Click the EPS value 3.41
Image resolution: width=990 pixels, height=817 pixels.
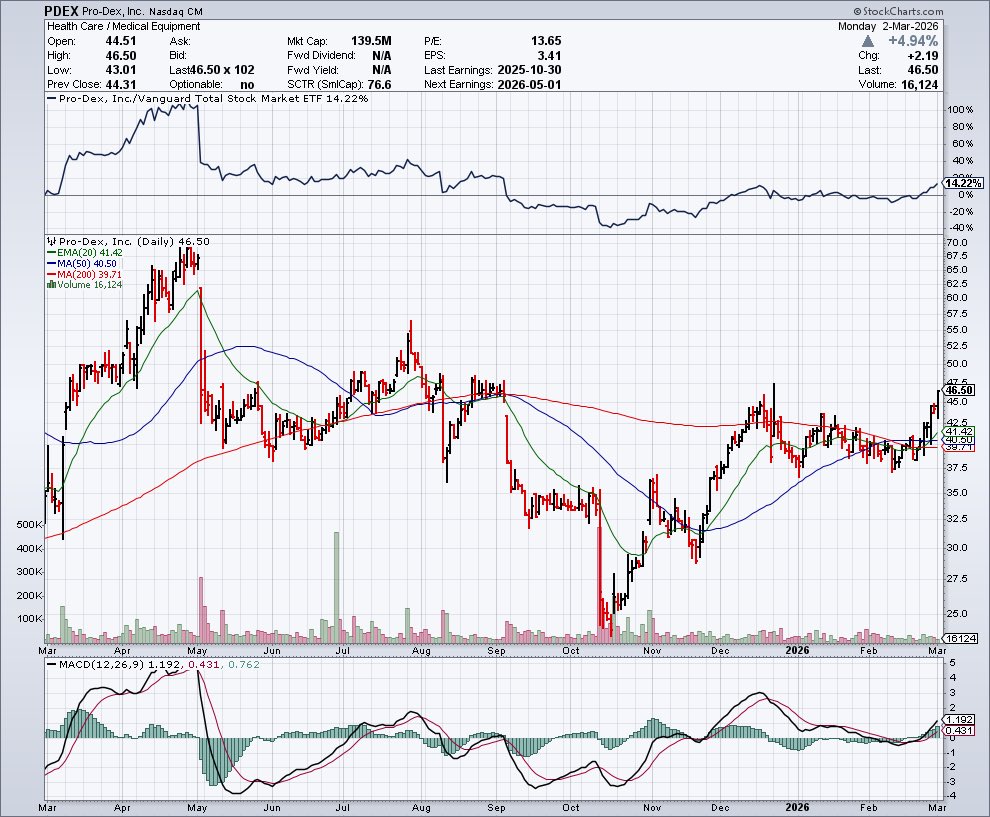tap(549, 56)
